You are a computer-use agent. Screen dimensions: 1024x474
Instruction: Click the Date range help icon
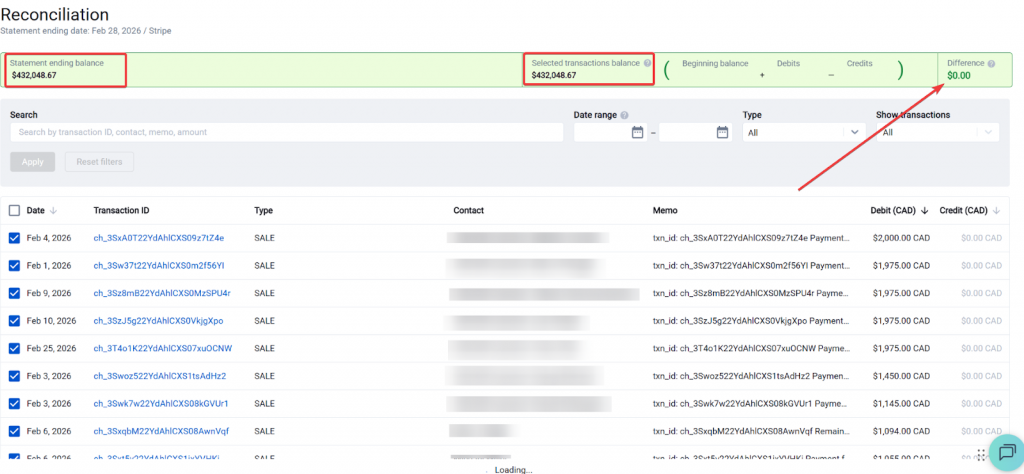624,115
